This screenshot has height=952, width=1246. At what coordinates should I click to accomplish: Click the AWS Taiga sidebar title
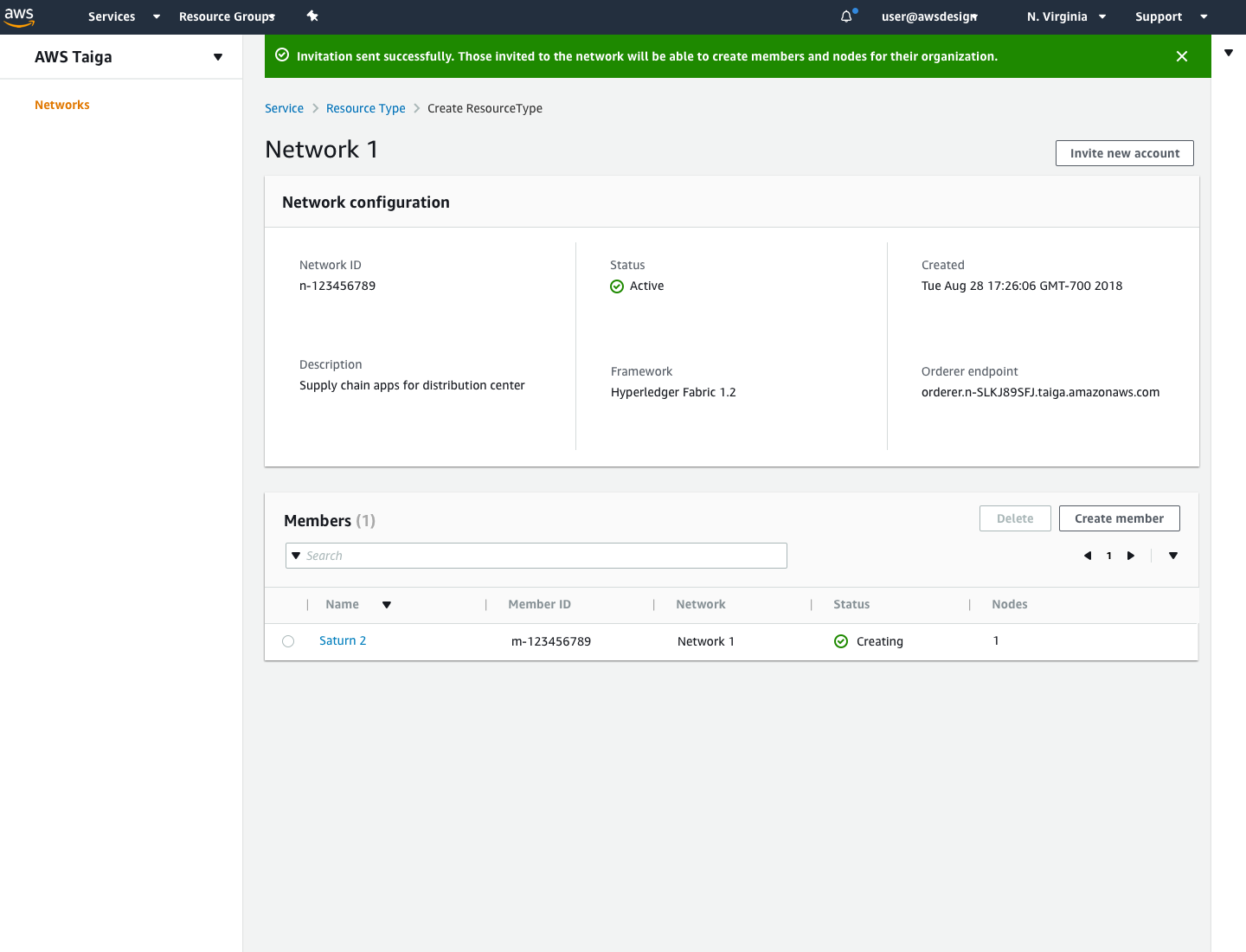click(x=74, y=57)
